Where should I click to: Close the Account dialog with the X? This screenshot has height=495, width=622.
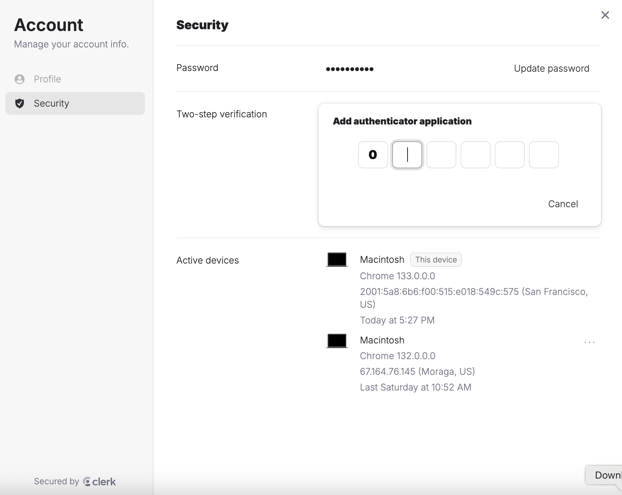[x=605, y=15]
